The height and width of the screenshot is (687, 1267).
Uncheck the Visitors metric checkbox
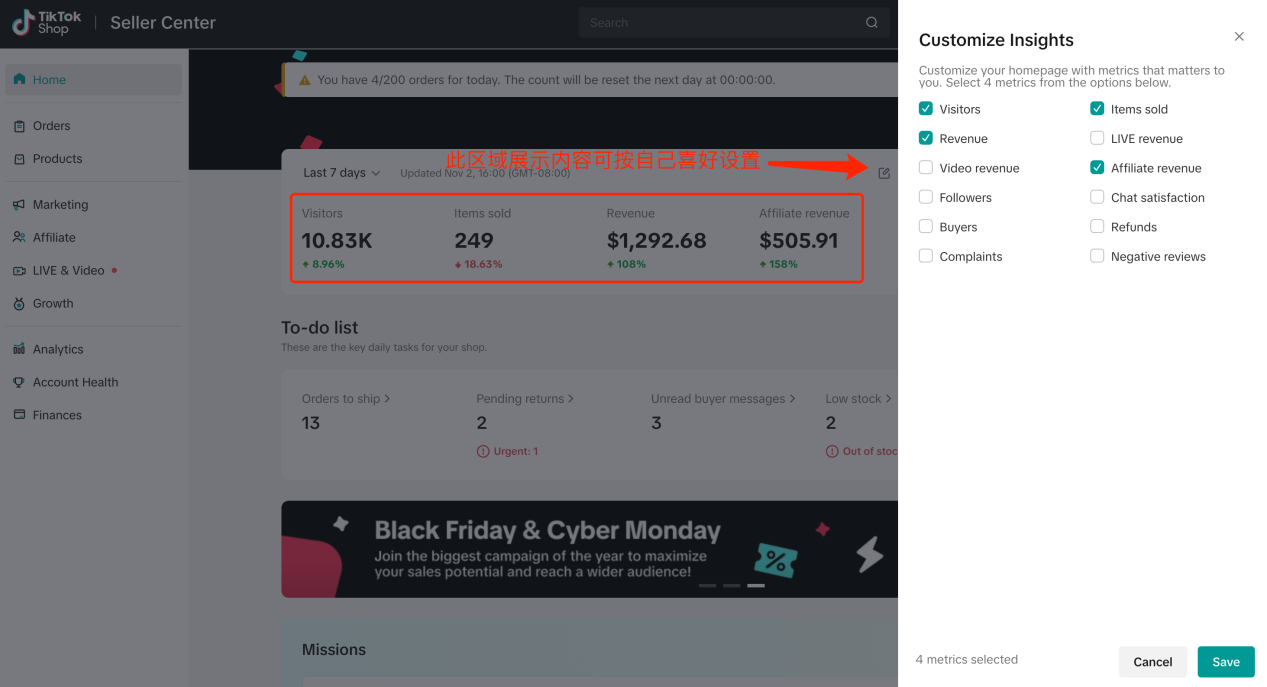(926, 109)
